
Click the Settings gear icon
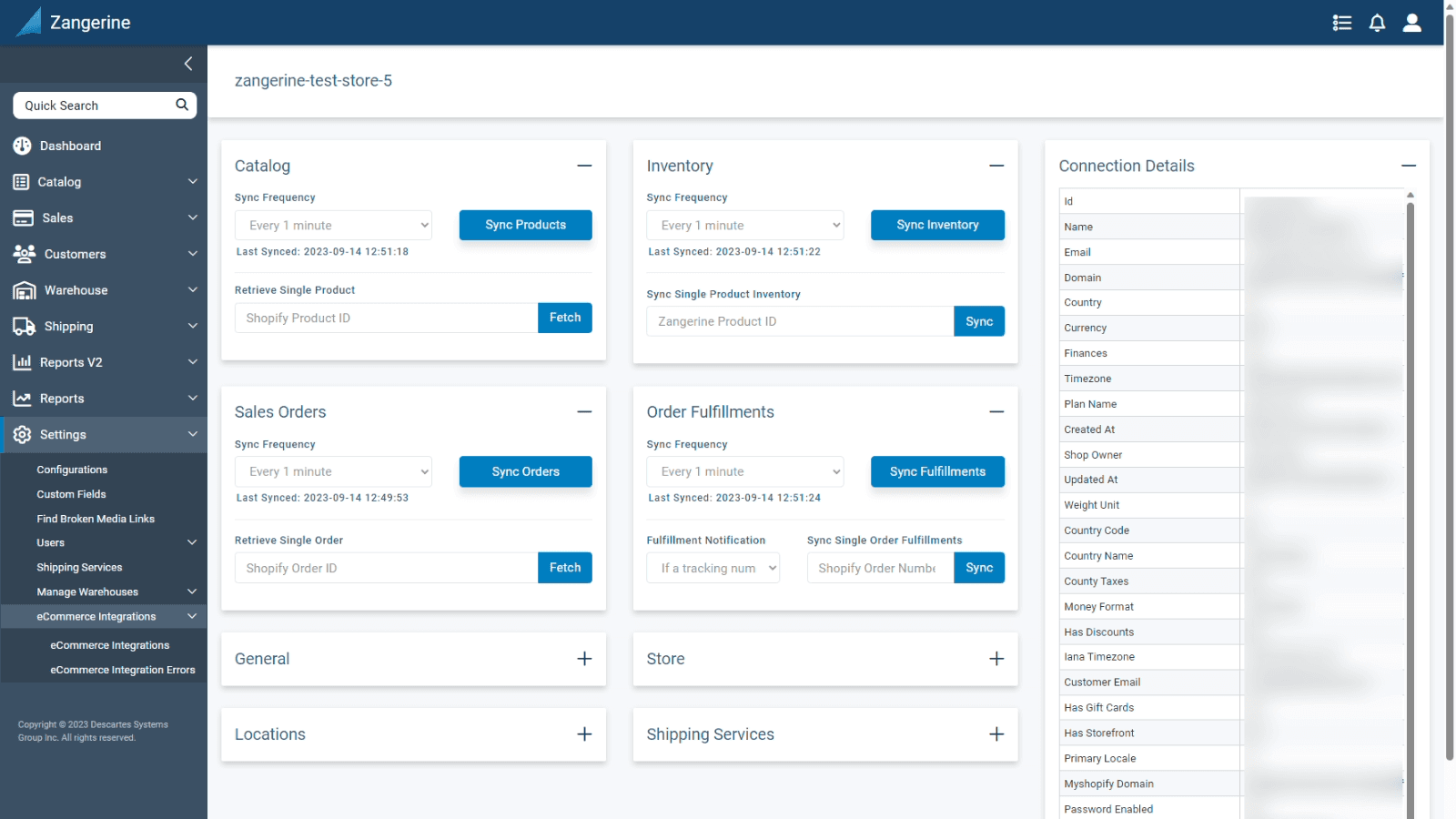22,434
